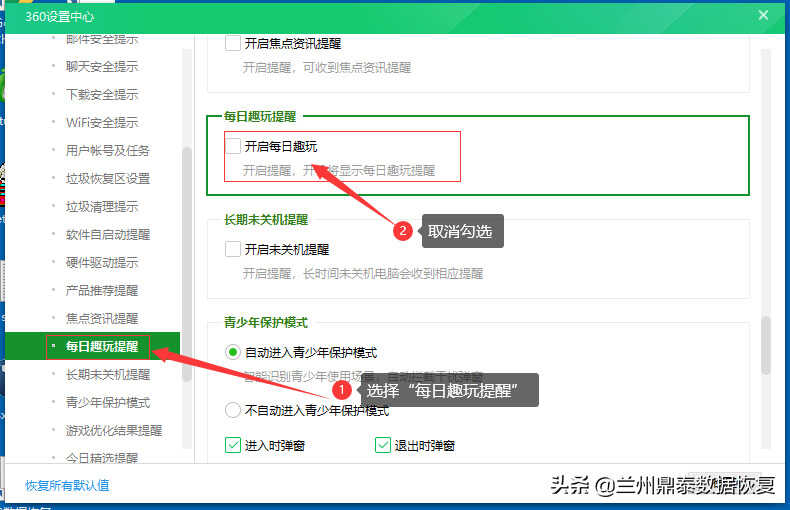Click the left sidebar scrollbar thumb
Screen dimensions: 790x510
tap(186, 265)
